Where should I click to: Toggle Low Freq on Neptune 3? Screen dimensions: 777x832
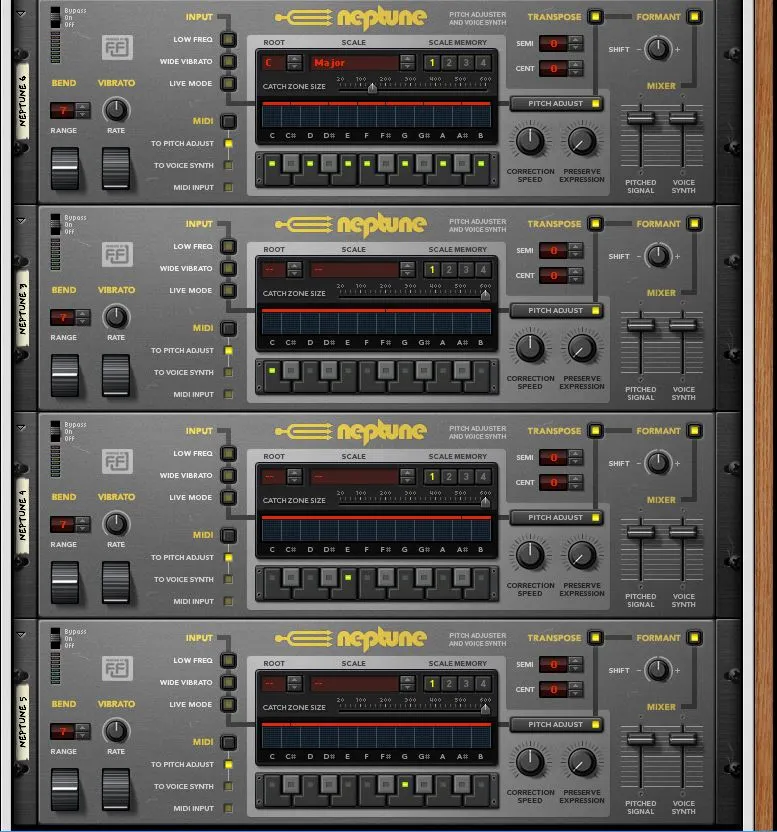click(x=228, y=246)
